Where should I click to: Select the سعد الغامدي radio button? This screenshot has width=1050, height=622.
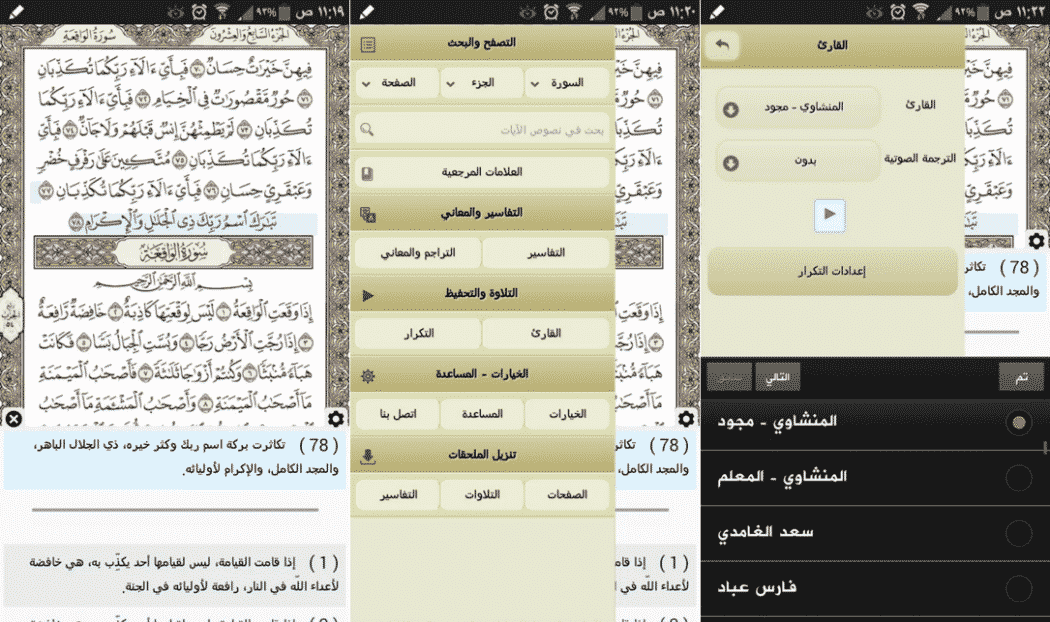pyautogui.click(x=1019, y=534)
